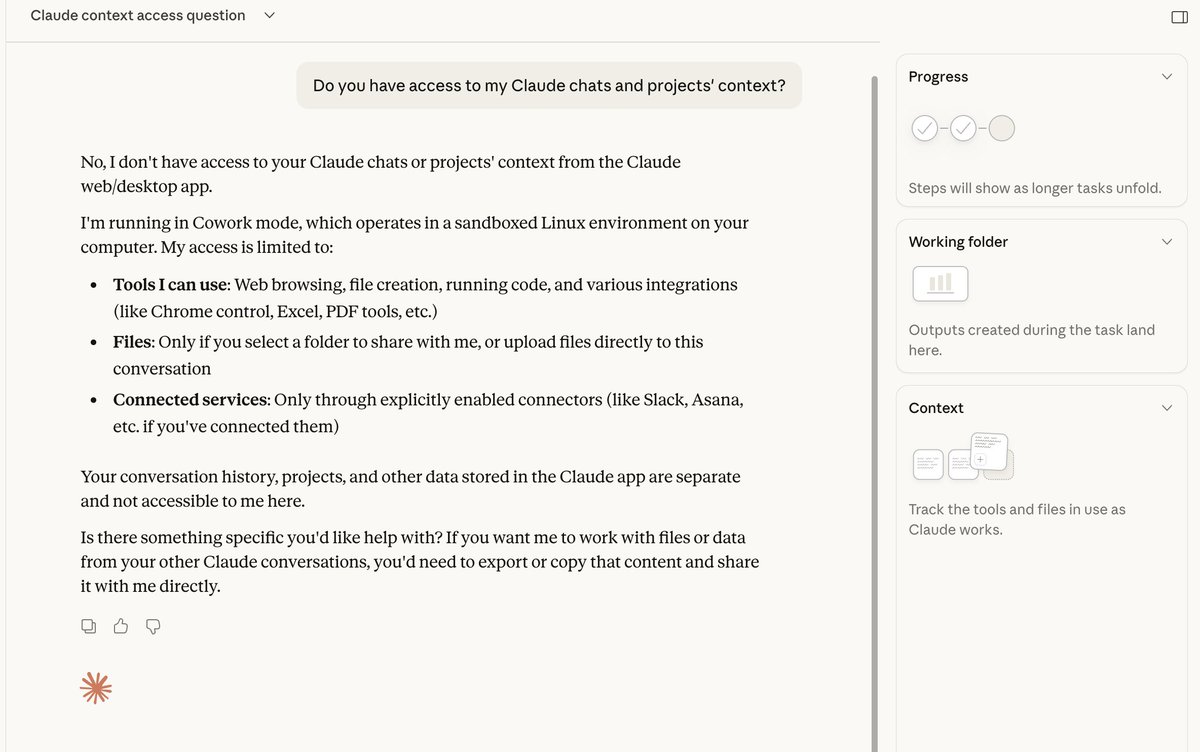Click the "Tools I can use" bold text
This screenshot has width=1200, height=752.
coord(171,285)
